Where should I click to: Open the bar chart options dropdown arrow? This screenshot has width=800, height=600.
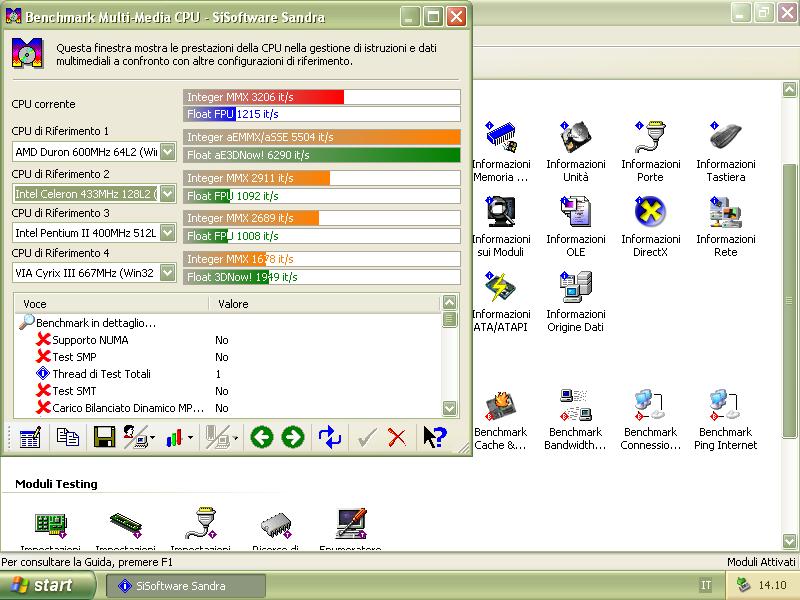[x=190, y=437]
